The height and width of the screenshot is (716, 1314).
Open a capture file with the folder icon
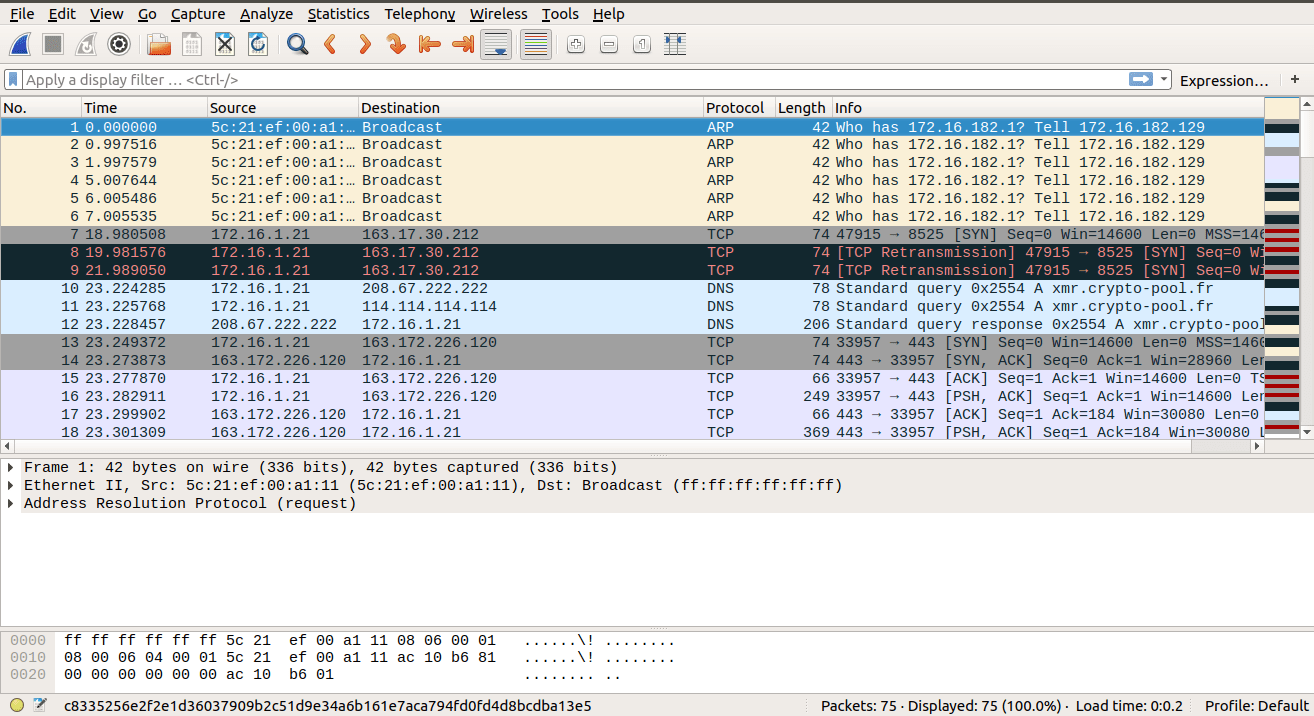tap(158, 44)
